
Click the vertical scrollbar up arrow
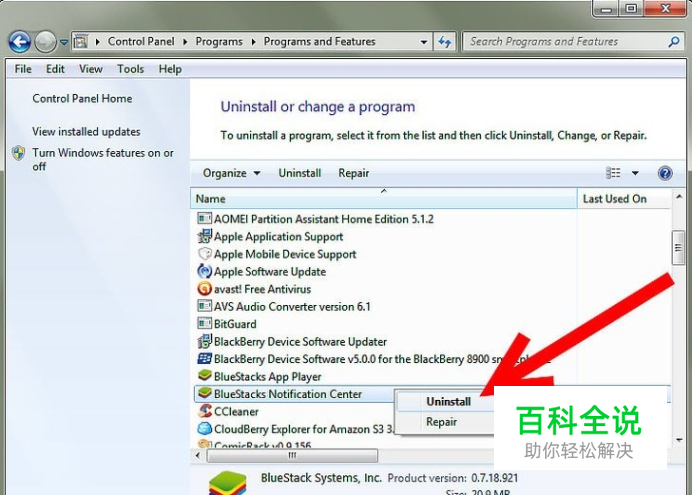[x=679, y=197]
